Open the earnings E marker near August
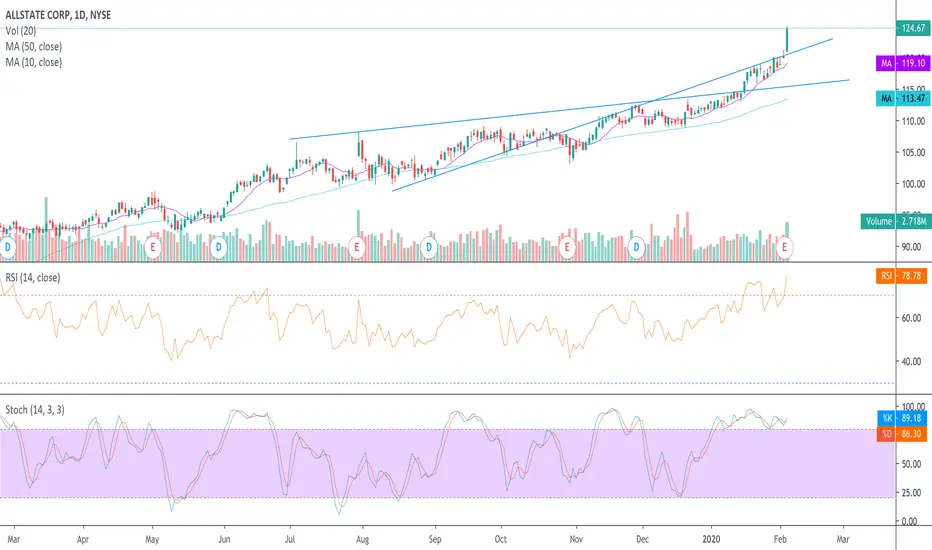The width and height of the screenshot is (932, 550). [x=357, y=247]
